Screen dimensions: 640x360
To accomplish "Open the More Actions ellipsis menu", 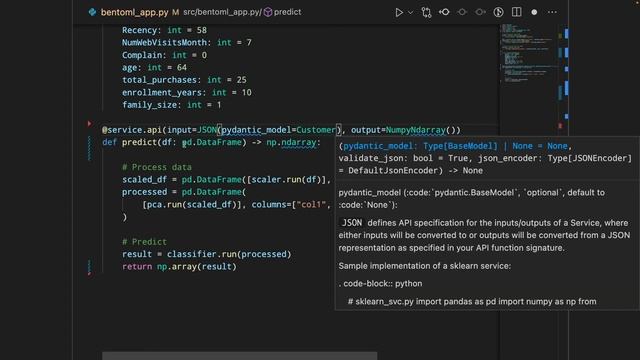I will [x=552, y=12].
